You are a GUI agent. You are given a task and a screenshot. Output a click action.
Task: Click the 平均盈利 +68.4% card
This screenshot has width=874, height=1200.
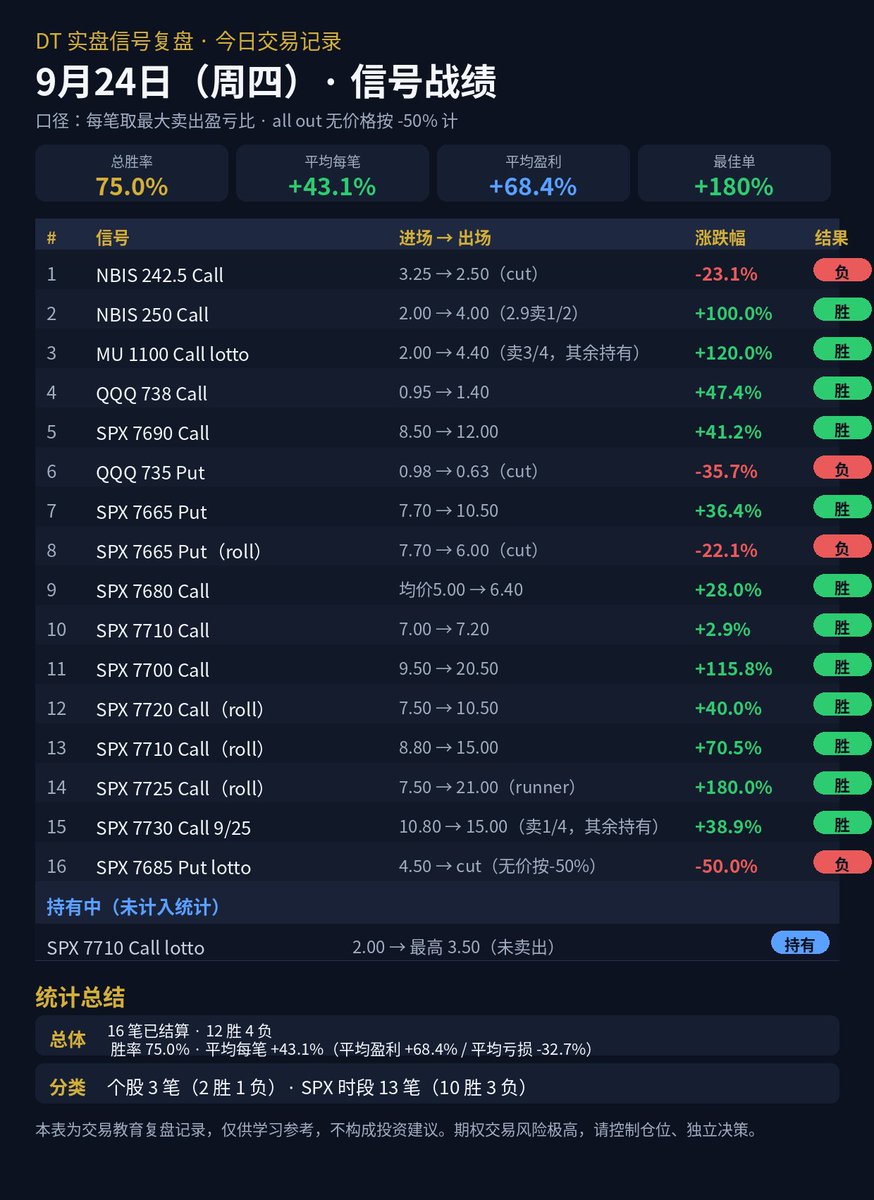[x=533, y=174]
